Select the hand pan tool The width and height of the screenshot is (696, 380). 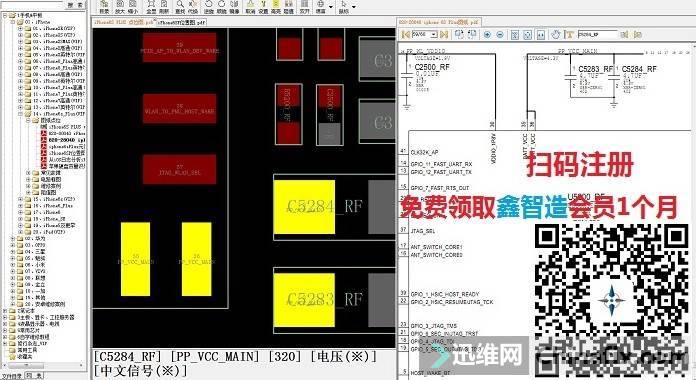pyautogui.click(x=555, y=34)
